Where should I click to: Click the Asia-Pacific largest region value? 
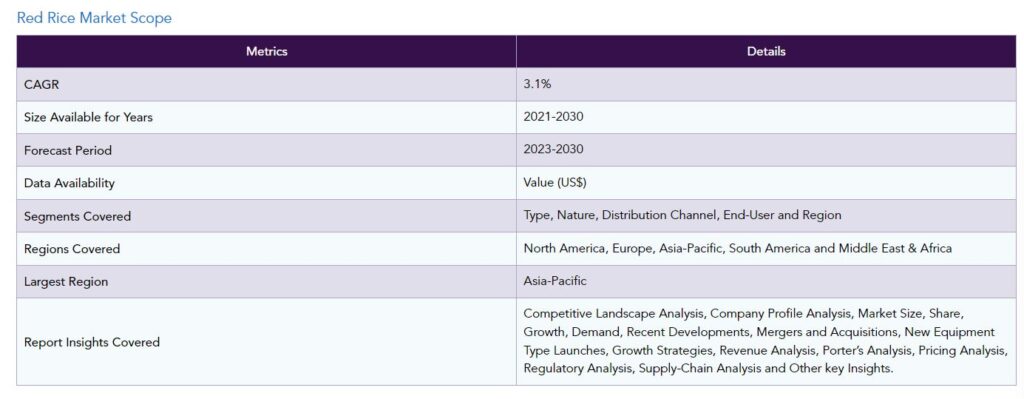point(554,281)
